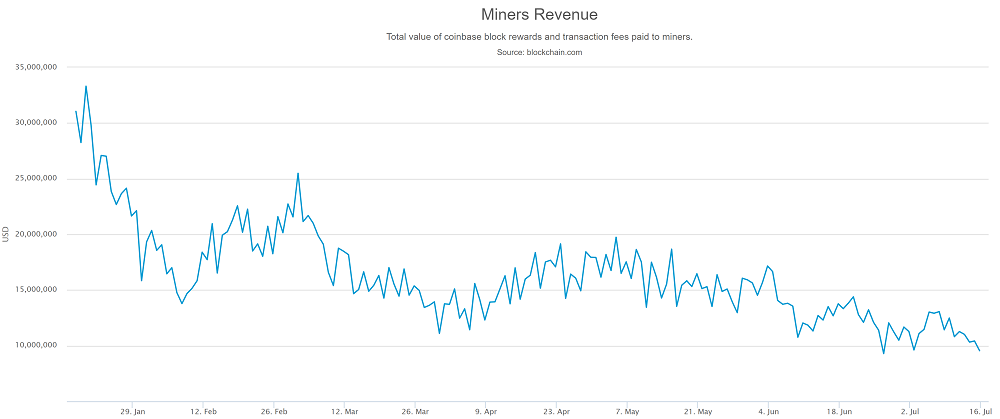Click the 35,000,000 y-axis label
Image resolution: width=1000 pixels, height=419 pixels.
pos(36,67)
